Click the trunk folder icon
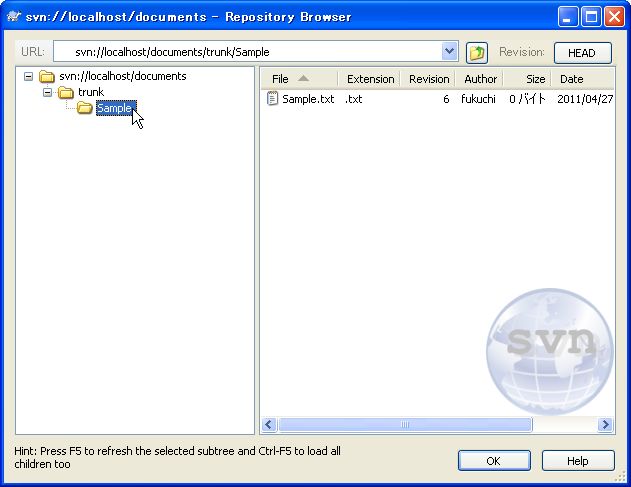The width and height of the screenshot is (631, 487). point(66,93)
